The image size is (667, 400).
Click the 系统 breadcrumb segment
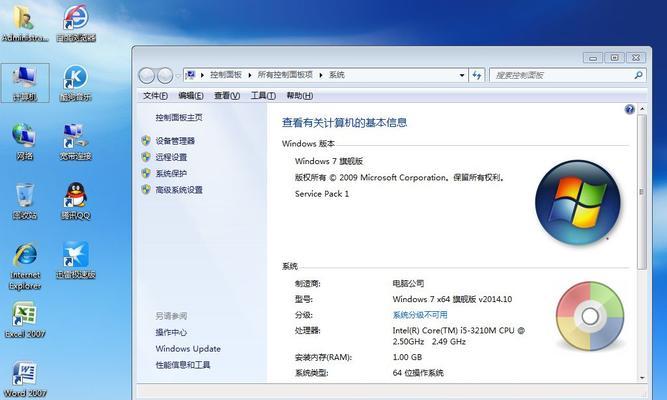click(x=336, y=75)
